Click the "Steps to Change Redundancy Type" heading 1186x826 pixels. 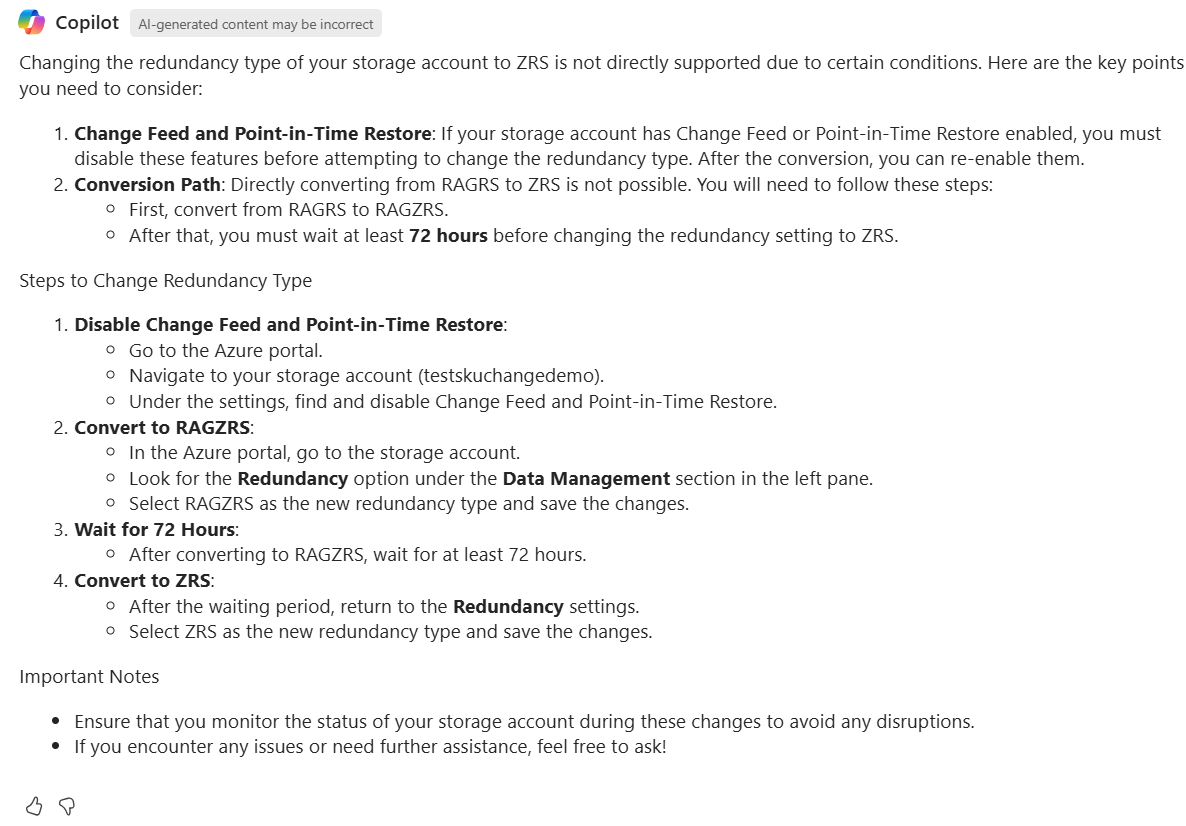coord(165,280)
